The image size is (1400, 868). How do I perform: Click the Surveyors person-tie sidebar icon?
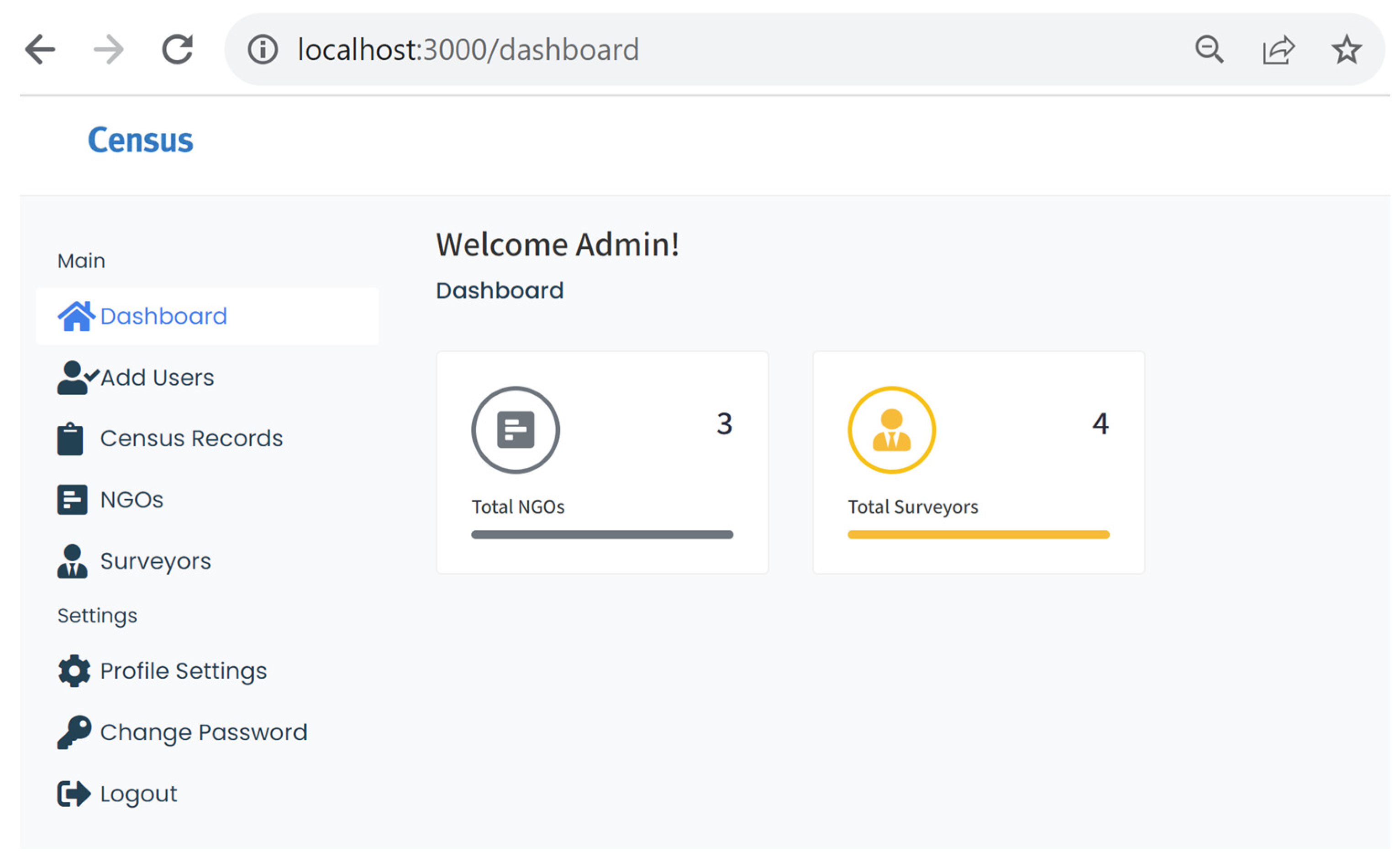(x=72, y=561)
